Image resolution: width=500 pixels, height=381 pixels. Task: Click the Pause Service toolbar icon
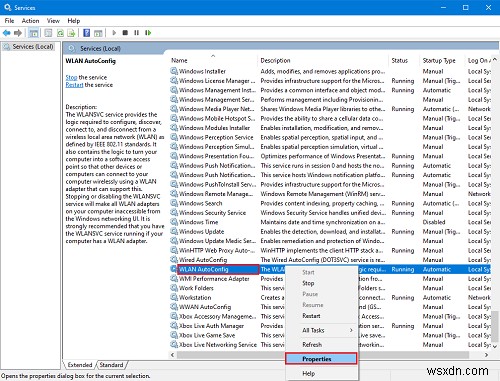pos(136,33)
